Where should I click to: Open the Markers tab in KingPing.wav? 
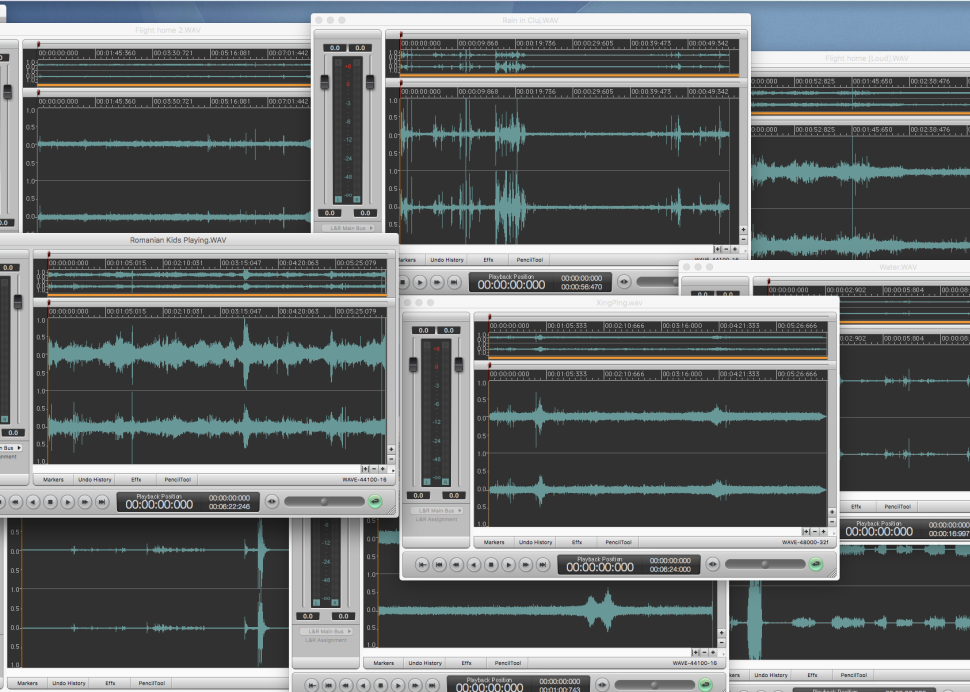(x=494, y=542)
